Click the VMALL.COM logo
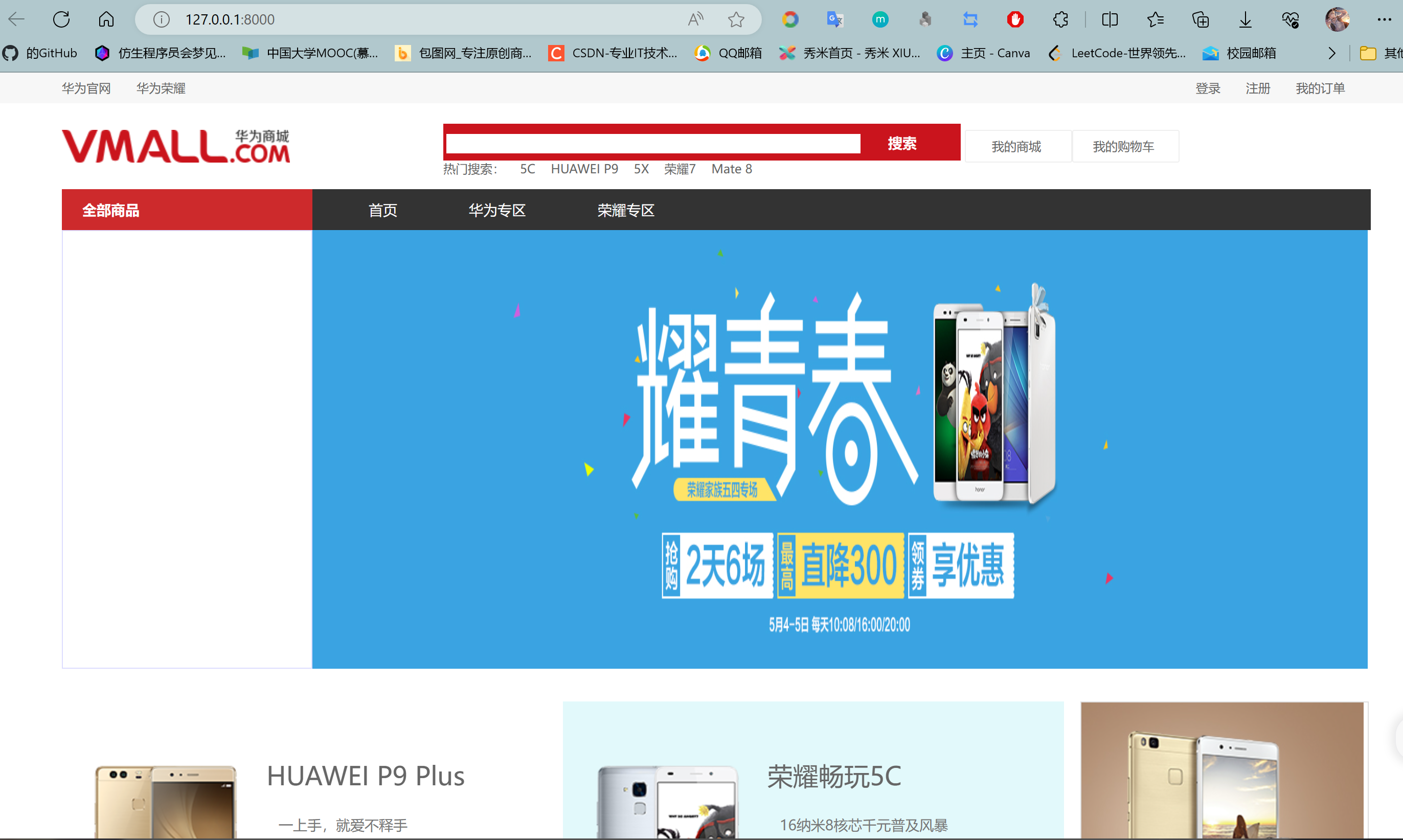 (176, 146)
